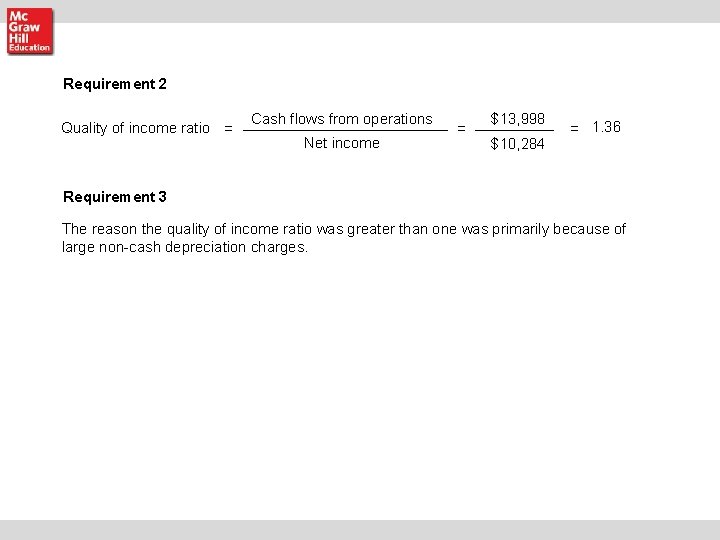This screenshot has width=720, height=540.
Task: Click the first equals sign after ratio label
Action: point(228,129)
